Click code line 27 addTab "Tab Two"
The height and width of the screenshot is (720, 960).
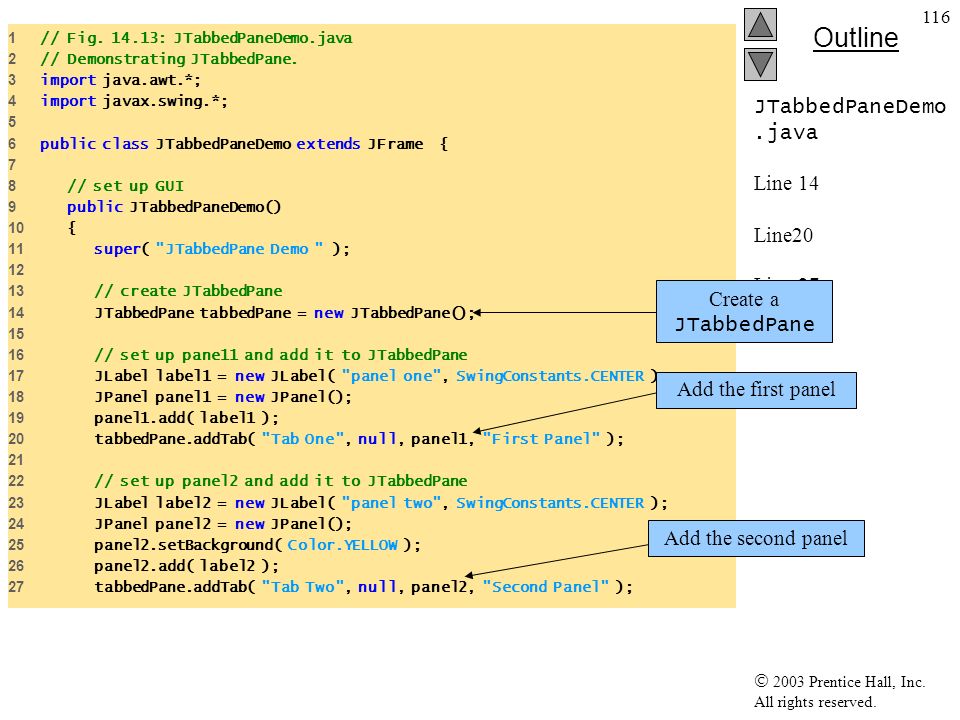[364, 587]
